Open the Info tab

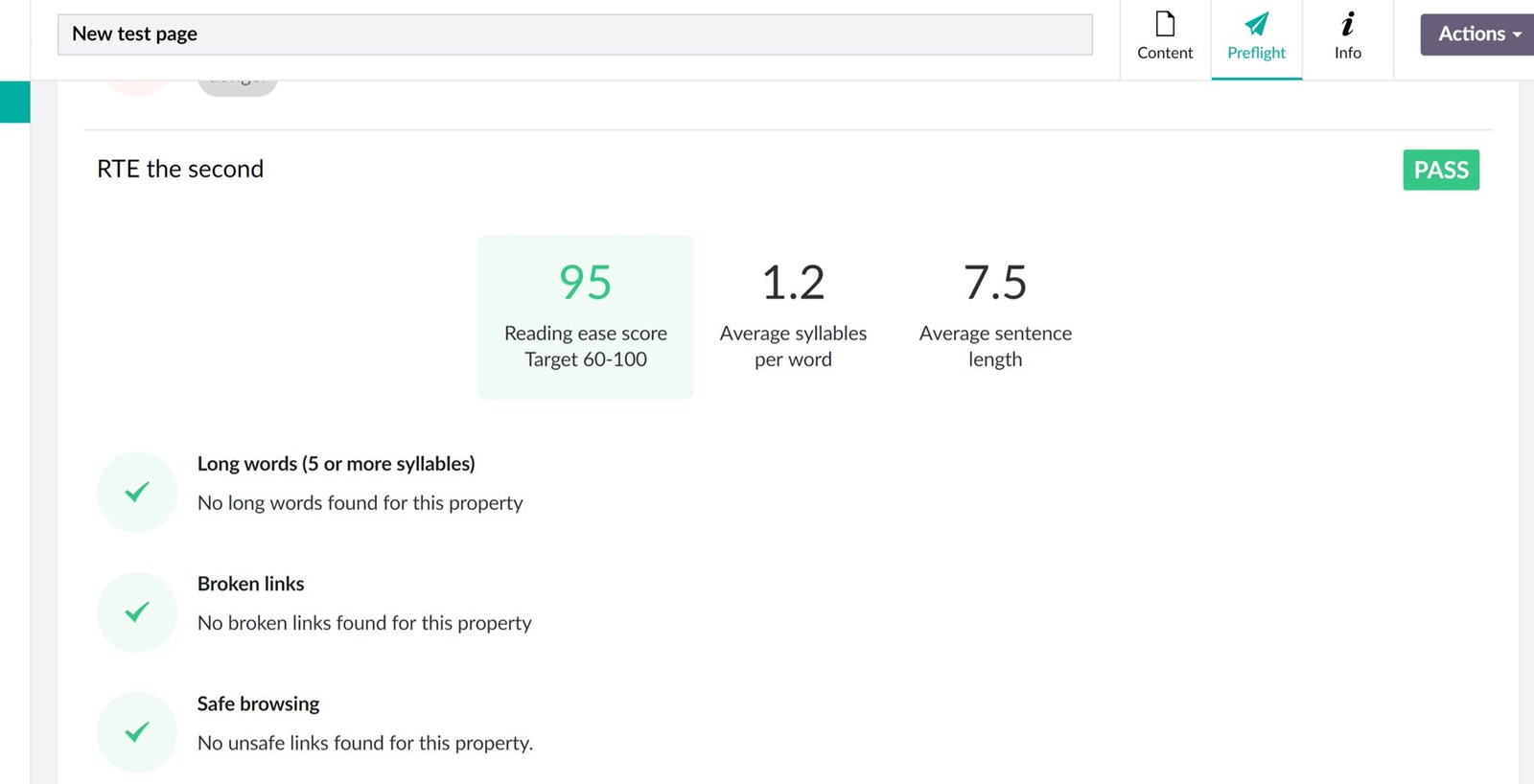(x=1347, y=39)
